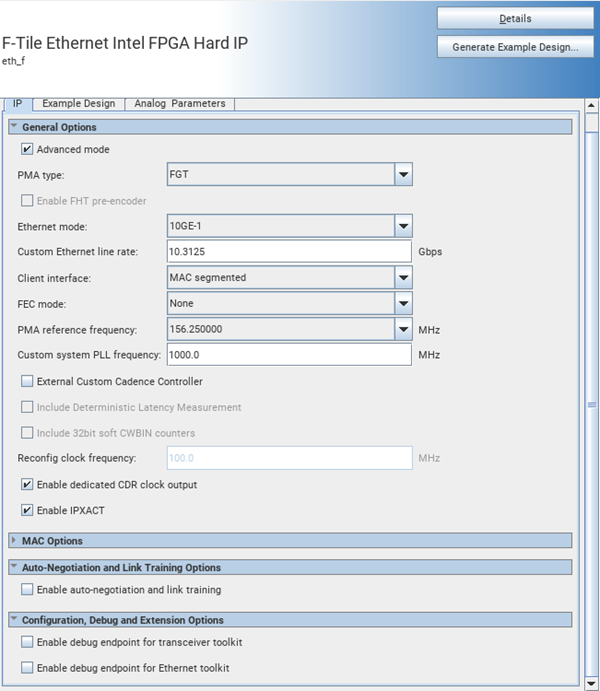Uncheck Enable IPXACT checkbox
600x691 pixels.
[27, 510]
